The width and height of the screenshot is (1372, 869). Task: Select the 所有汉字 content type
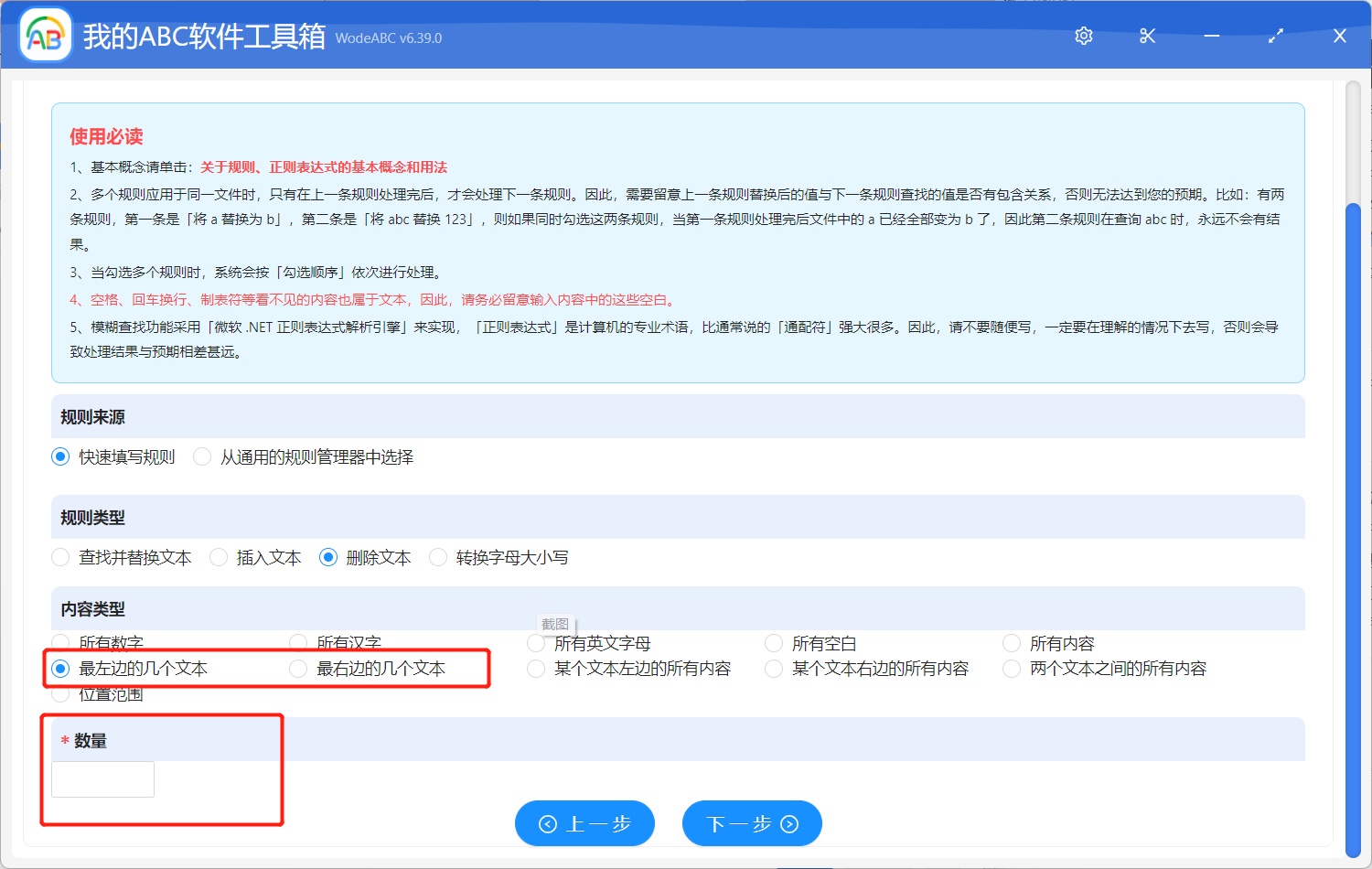297,642
